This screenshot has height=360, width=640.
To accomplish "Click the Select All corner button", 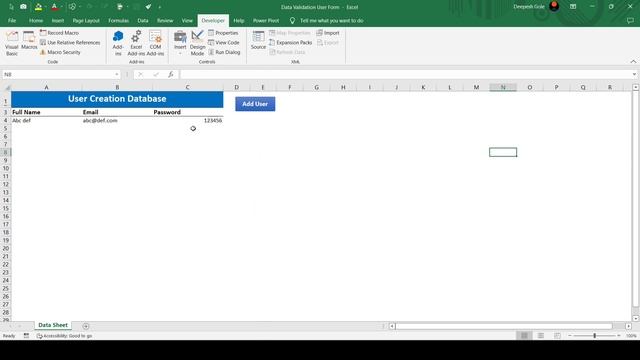I will [x=6, y=87].
